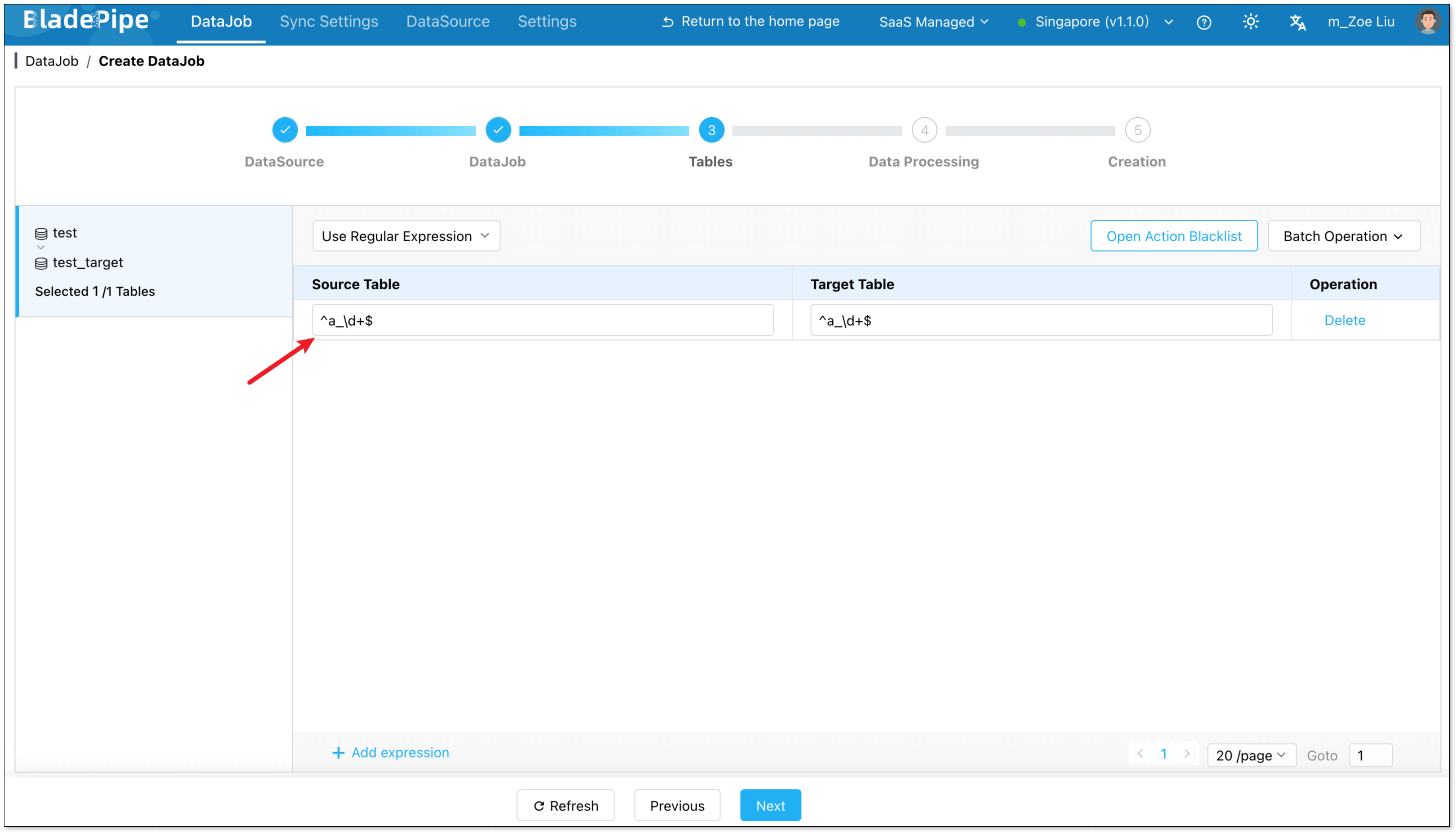Expand the Batch Operation dropdown
Screen dimensions: 1456x833
pos(1343,236)
